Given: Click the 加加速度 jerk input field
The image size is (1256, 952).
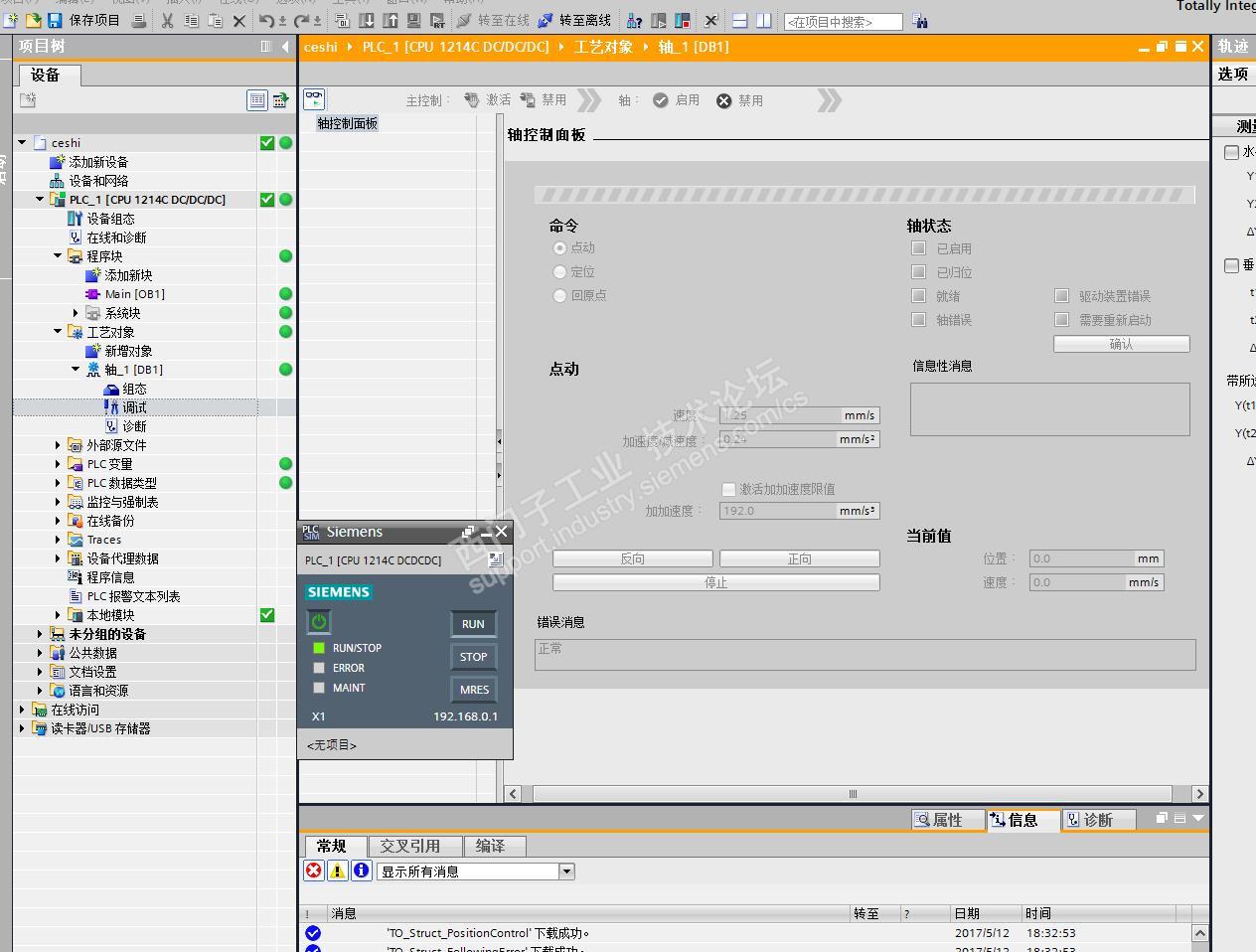Looking at the screenshot, I should [780, 511].
